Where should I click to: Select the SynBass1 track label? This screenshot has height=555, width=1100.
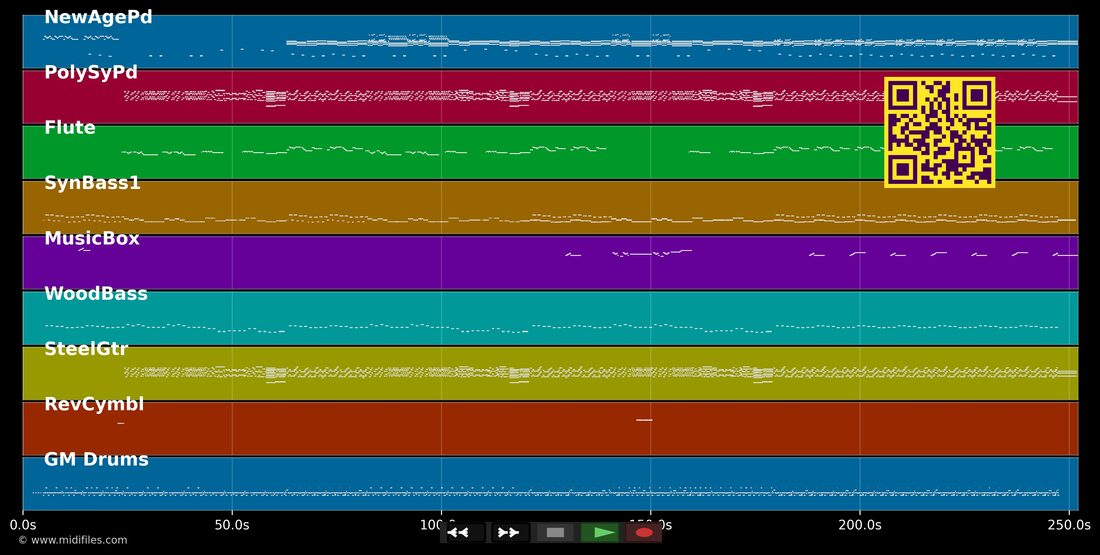[x=92, y=183]
